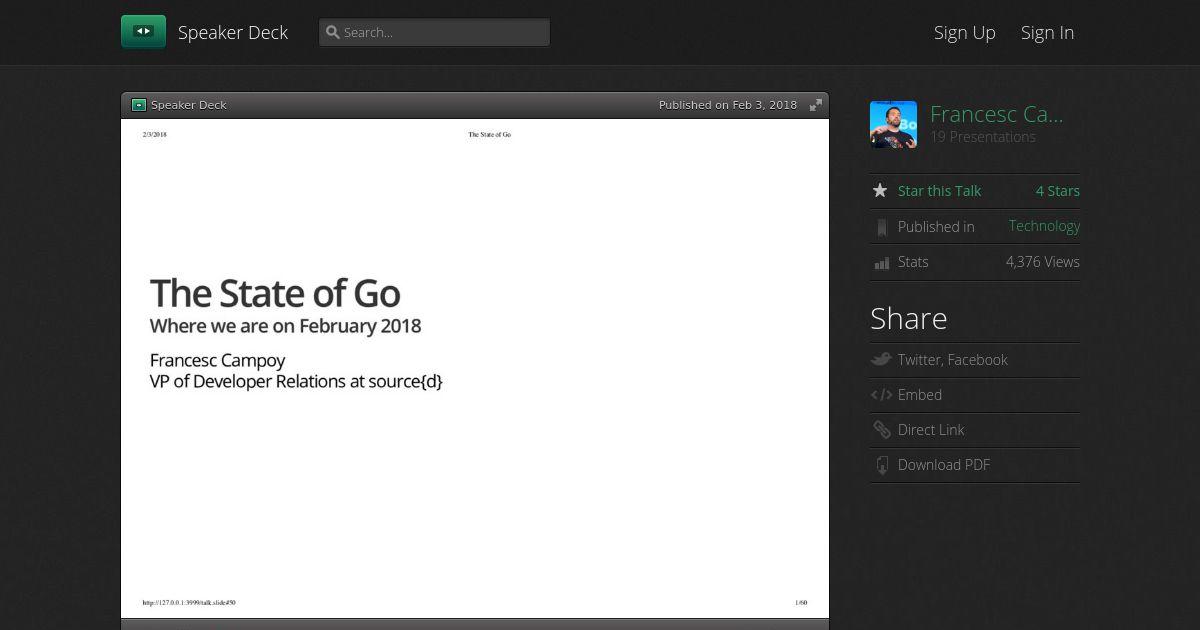The height and width of the screenshot is (630, 1200).
Task: Click the 4 Stars count
Action: (1058, 191)
